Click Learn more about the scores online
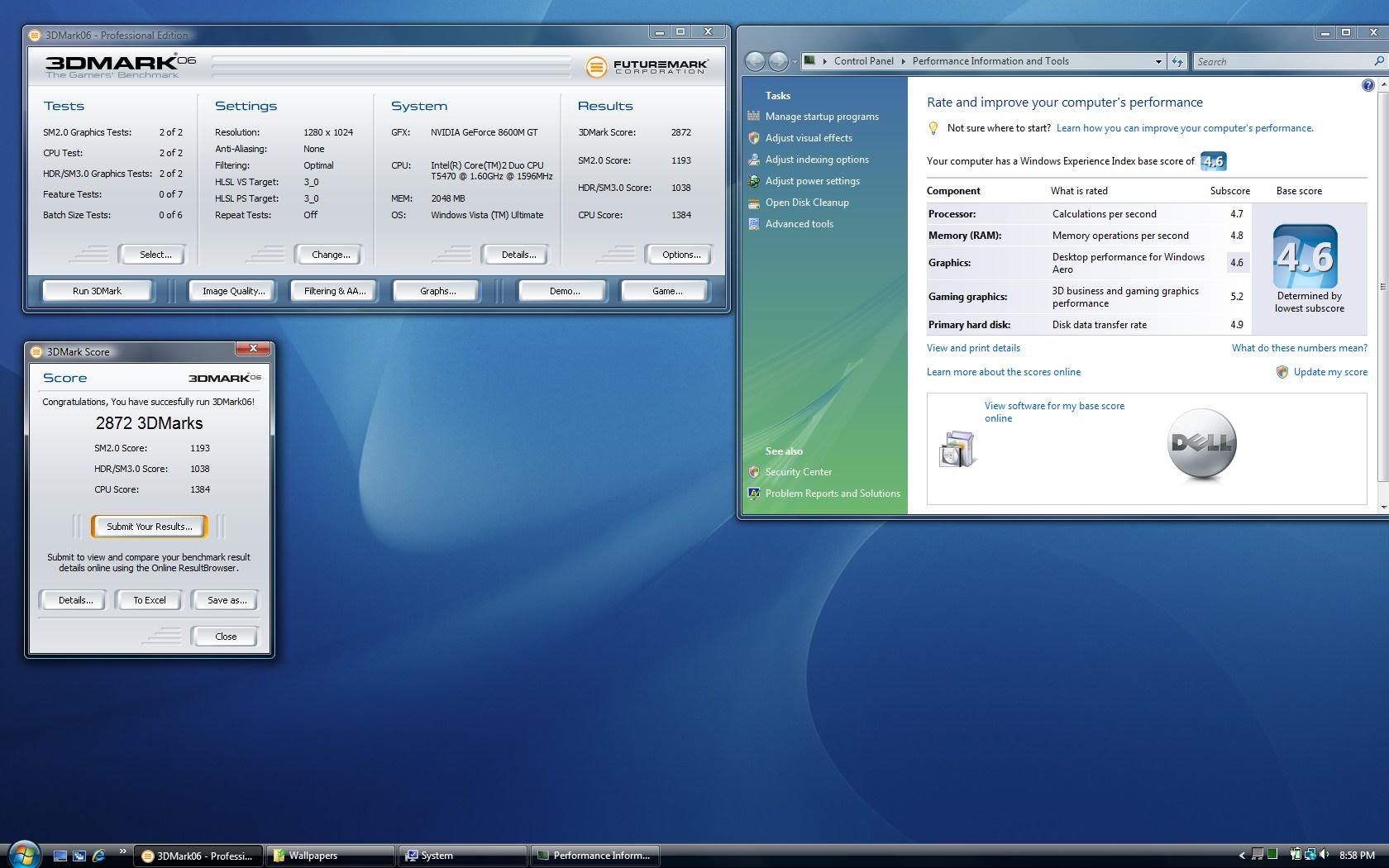Screen dimensions: 1389x868 coord(1003,372)
